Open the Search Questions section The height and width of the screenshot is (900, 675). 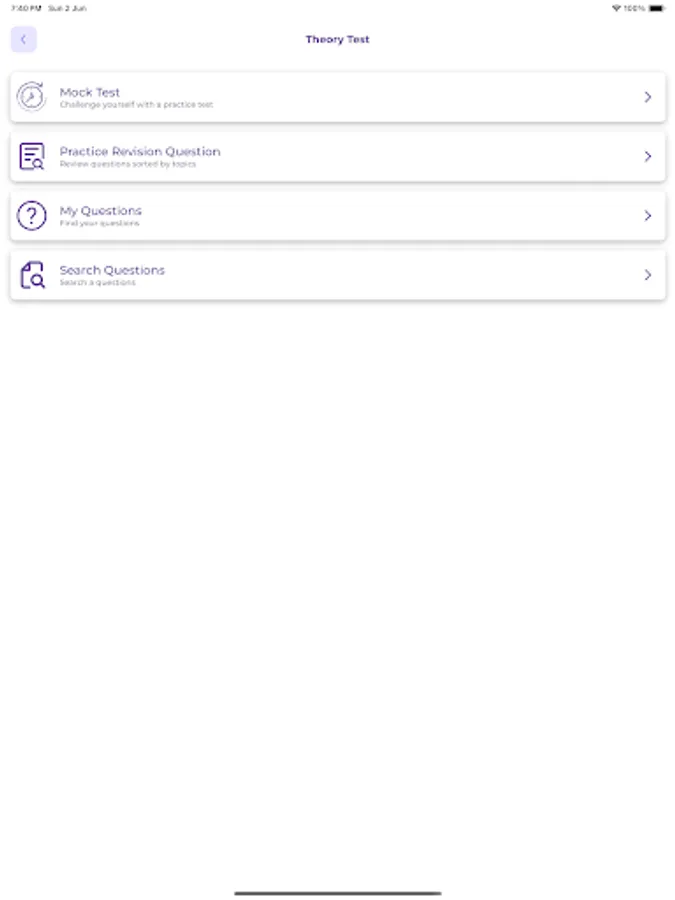pyautogui.click(x=337, y=275)
